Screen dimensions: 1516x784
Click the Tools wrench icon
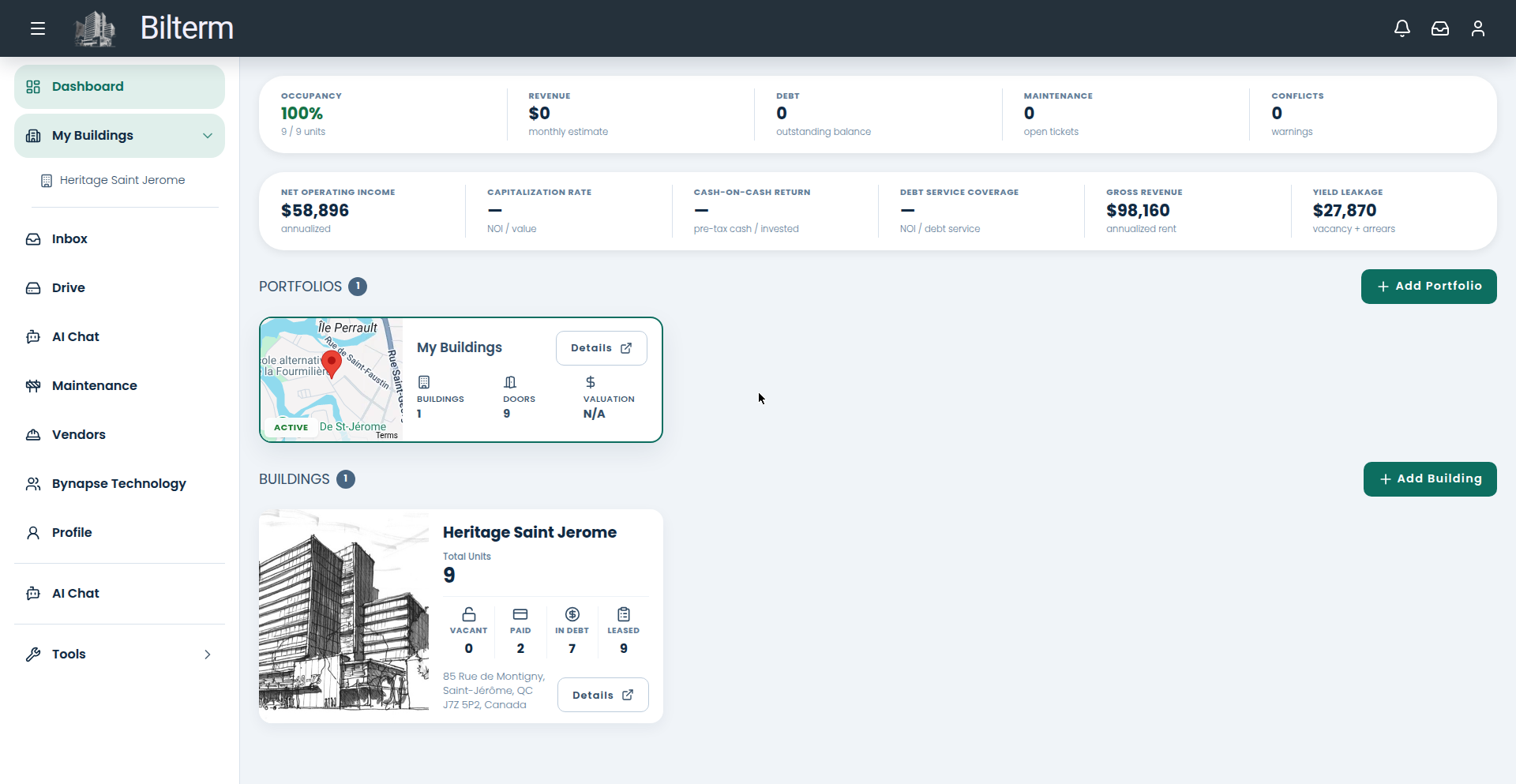pyautogui.click(x=33, y=655)
